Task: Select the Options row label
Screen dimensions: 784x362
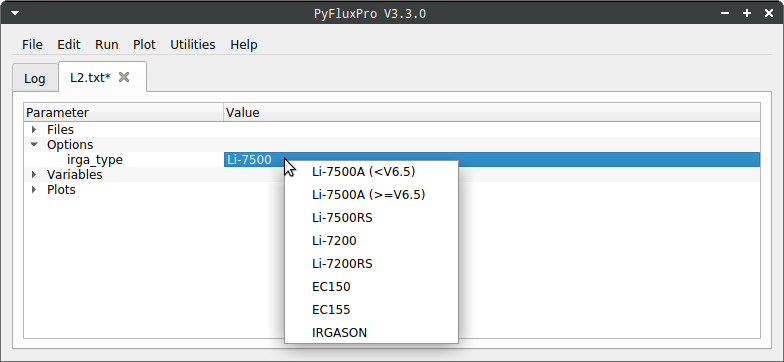Action: click(x=70, y=144)
